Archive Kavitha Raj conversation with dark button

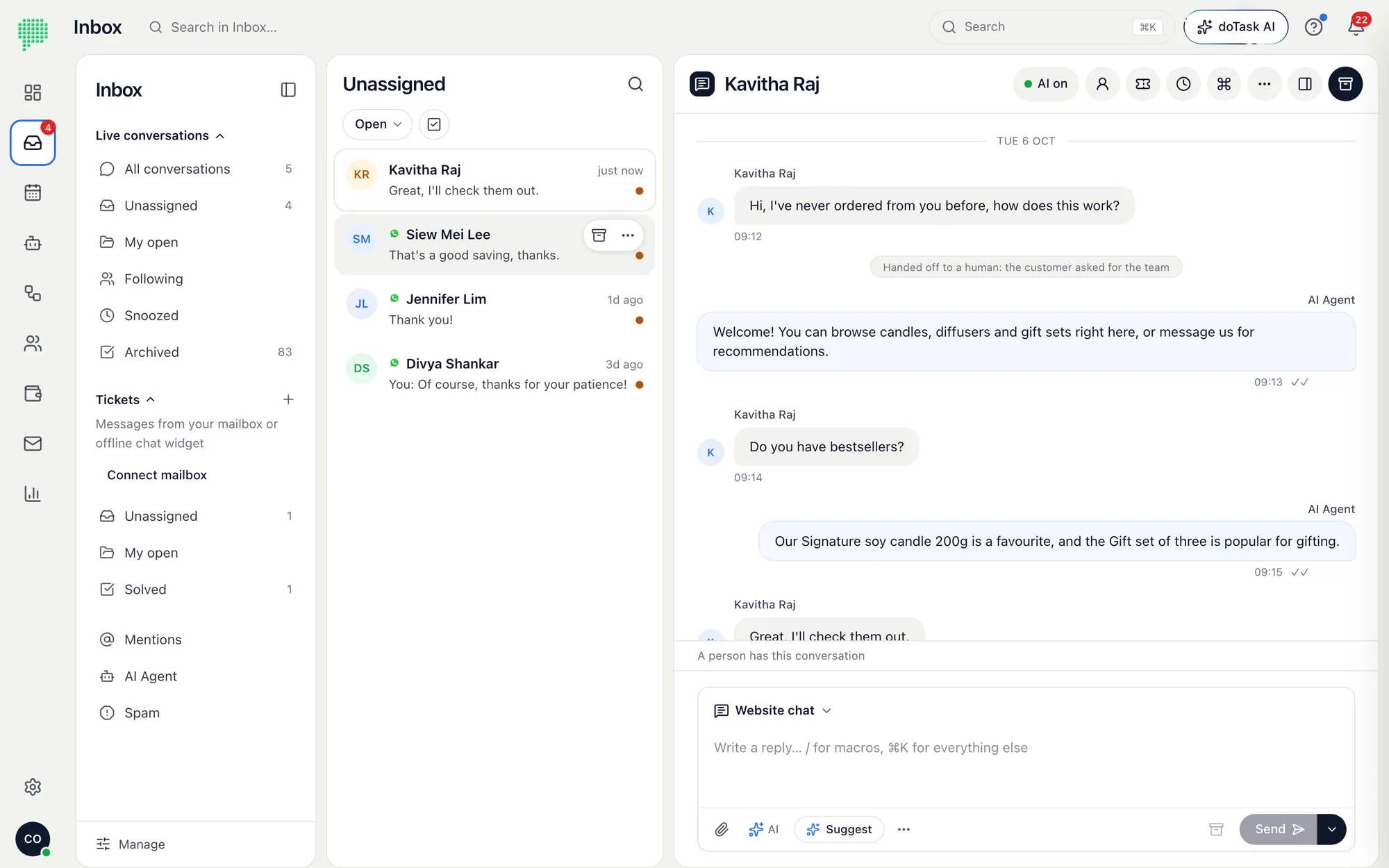click(x=1345, y=84)
